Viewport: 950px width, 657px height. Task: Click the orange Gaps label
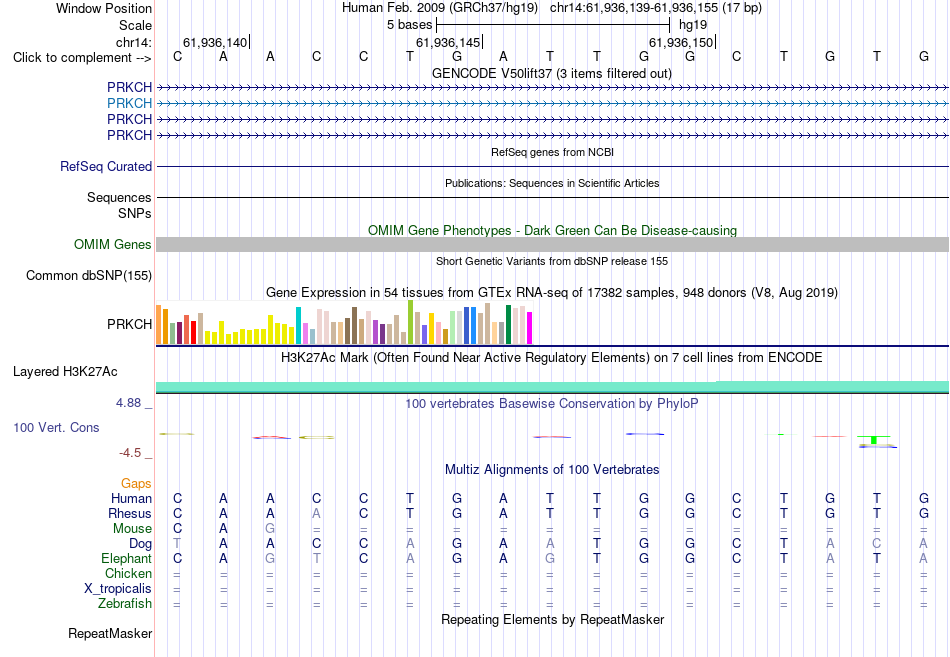(x=136, y=484)
